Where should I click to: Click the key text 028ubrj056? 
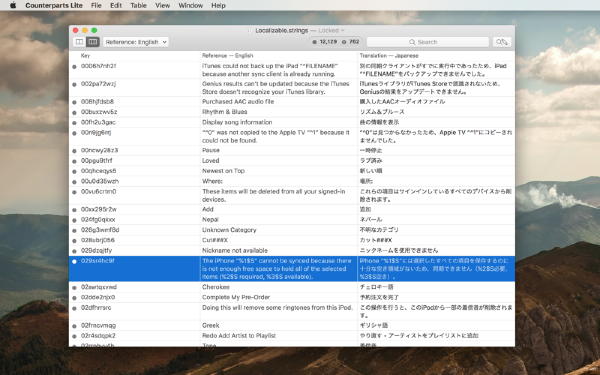coord(98,240)
